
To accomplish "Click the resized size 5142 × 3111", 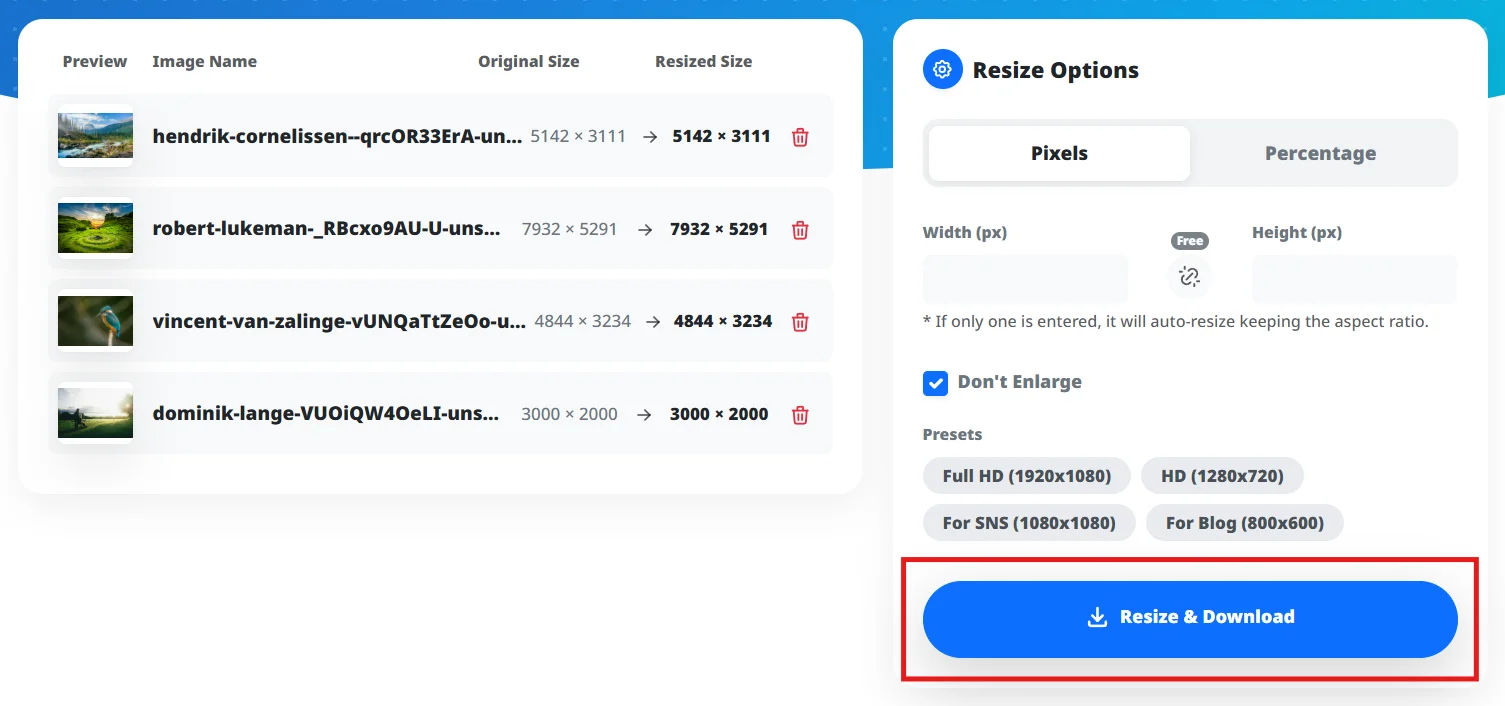I will pos(721,136).
